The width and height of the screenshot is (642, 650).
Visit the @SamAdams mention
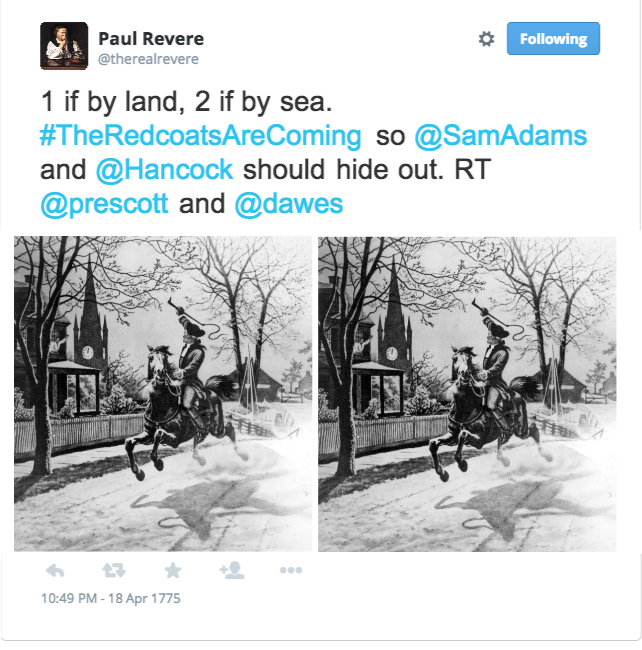(501, 136)
